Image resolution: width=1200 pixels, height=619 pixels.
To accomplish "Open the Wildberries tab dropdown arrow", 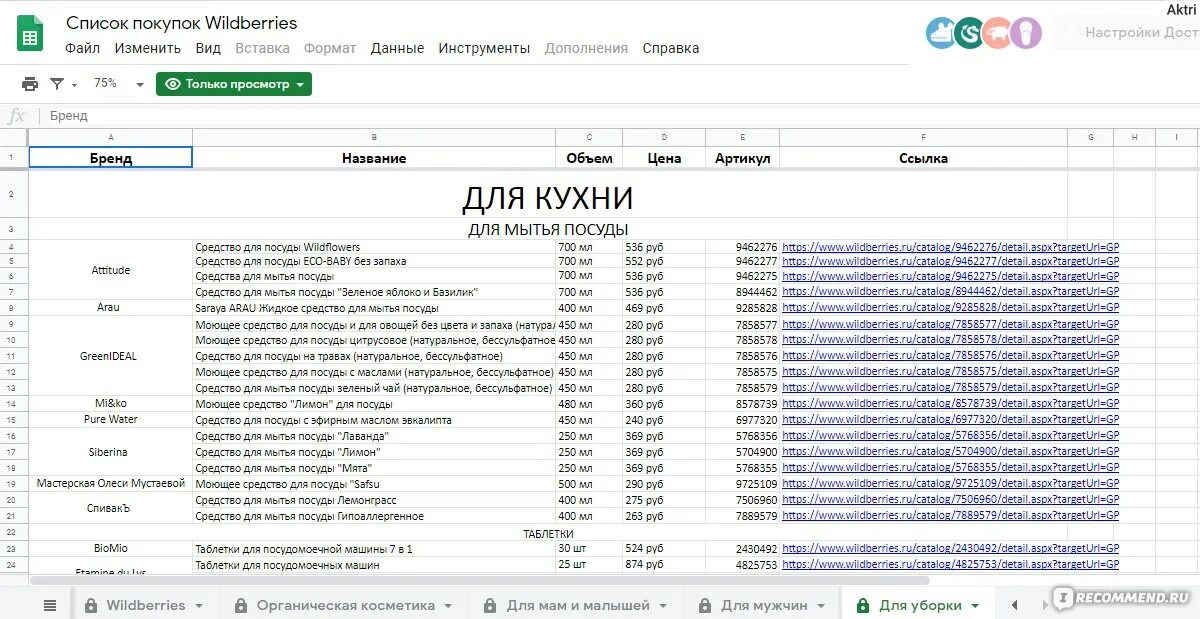I will tap(199, 606).
